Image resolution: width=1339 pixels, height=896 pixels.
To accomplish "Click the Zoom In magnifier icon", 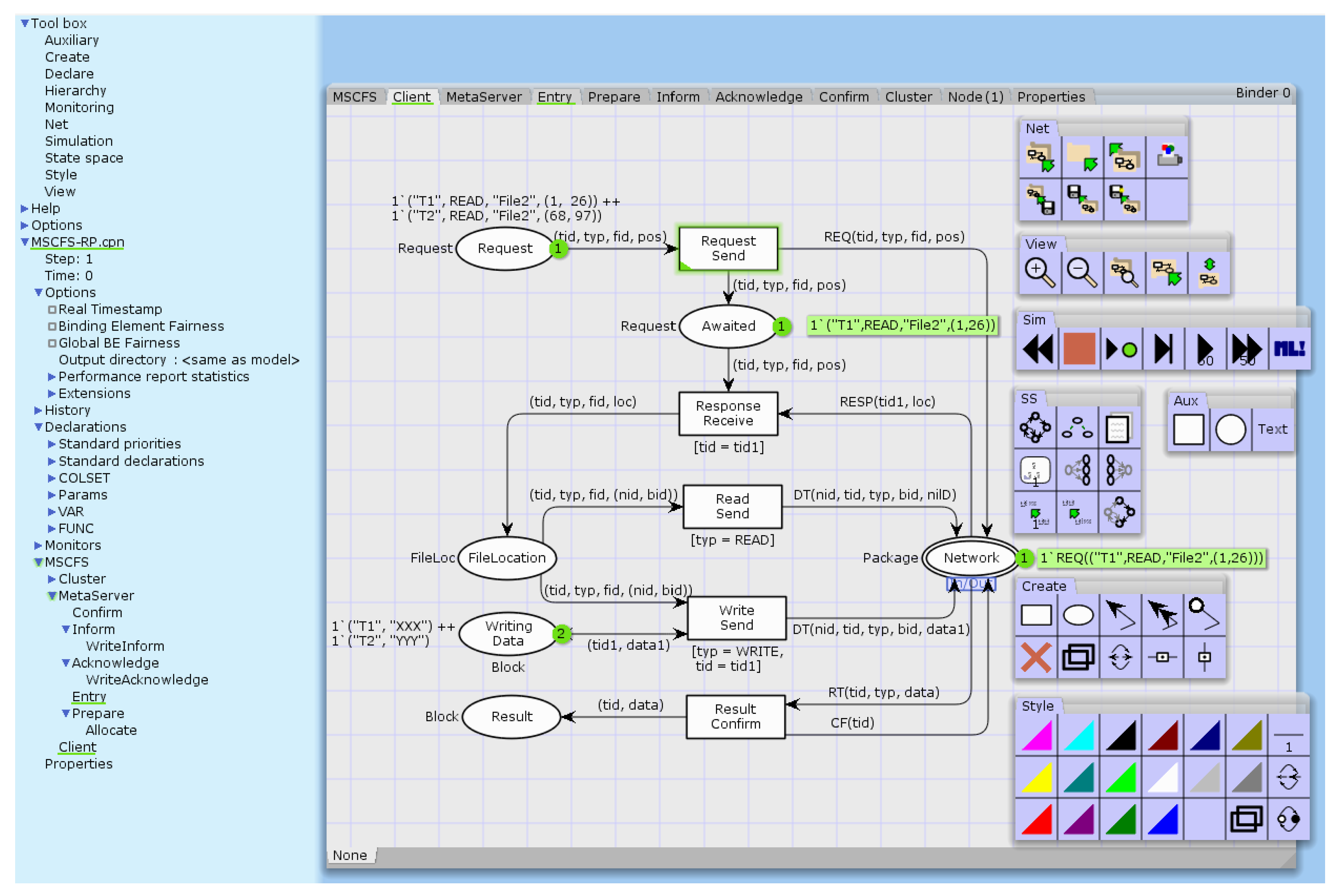I will pyautogui.click(x=1039, y=272).
